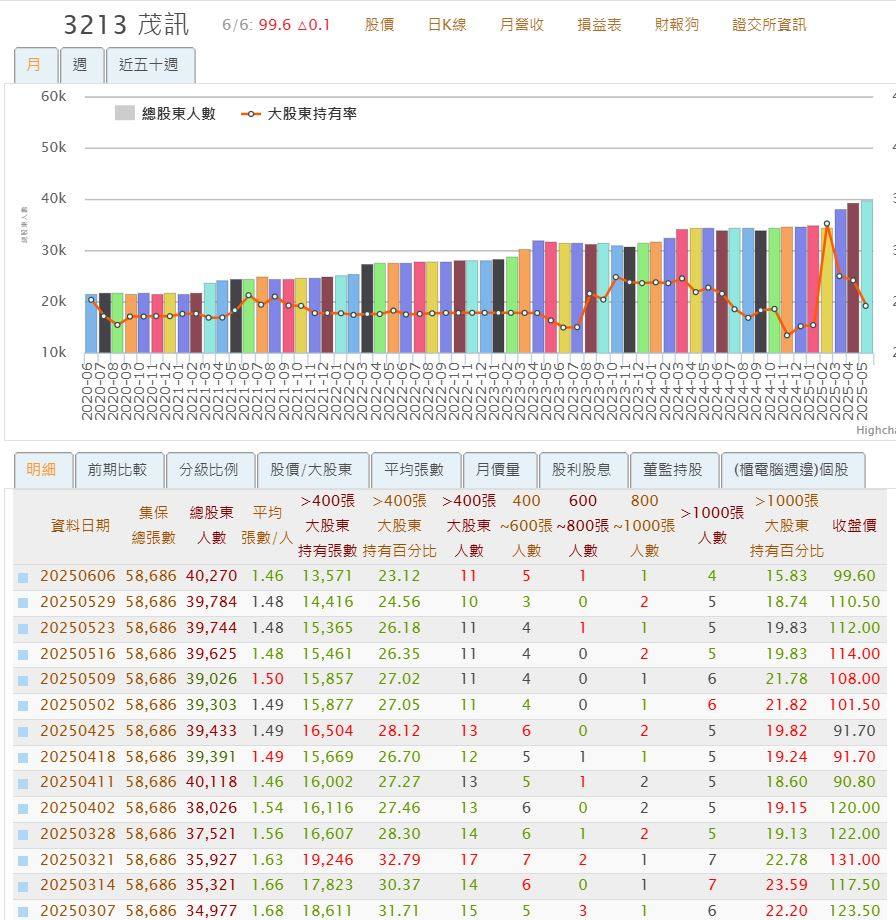Click the blue square icon beside 20250321

(23, 861)
